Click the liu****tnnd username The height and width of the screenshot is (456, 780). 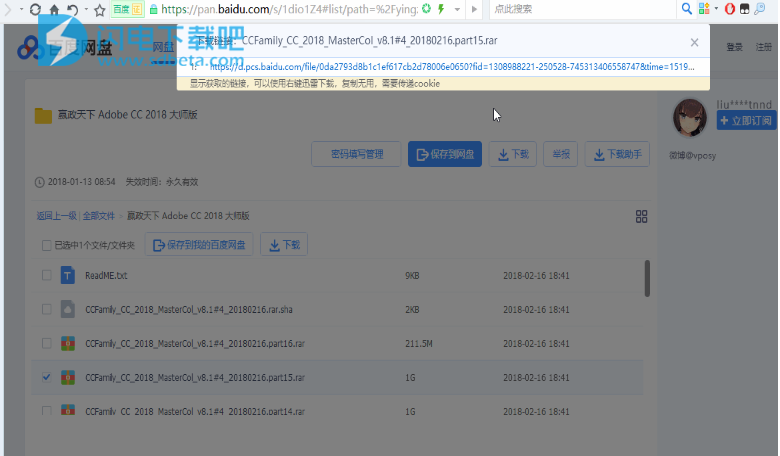coord(744,104)
